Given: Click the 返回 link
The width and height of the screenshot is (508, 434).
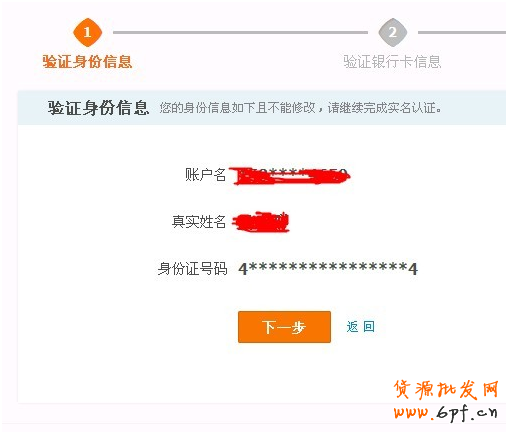Looking at the screenshot, I should (x=360, y=327).
